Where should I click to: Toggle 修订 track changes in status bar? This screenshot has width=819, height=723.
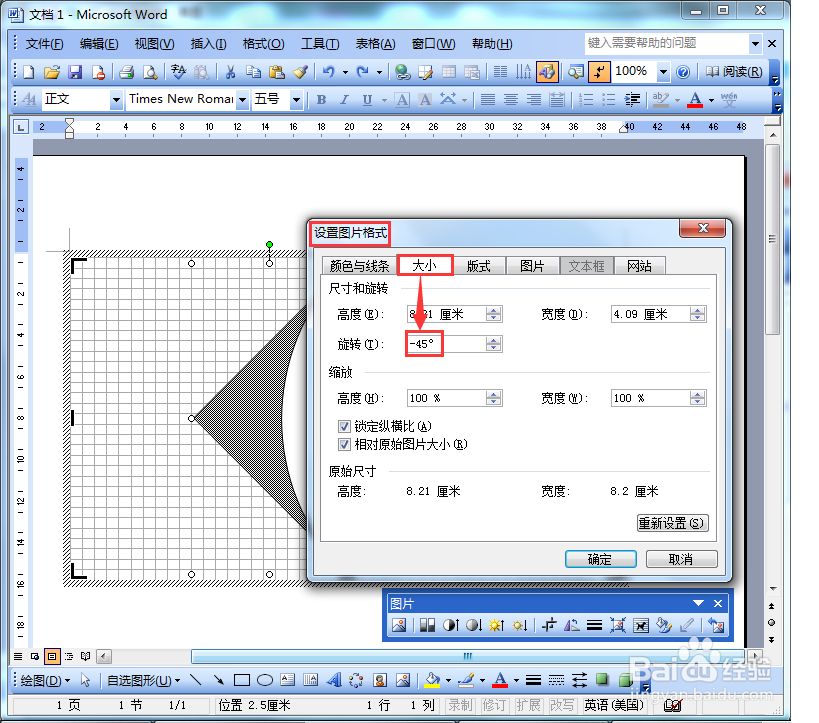(493, 705)
